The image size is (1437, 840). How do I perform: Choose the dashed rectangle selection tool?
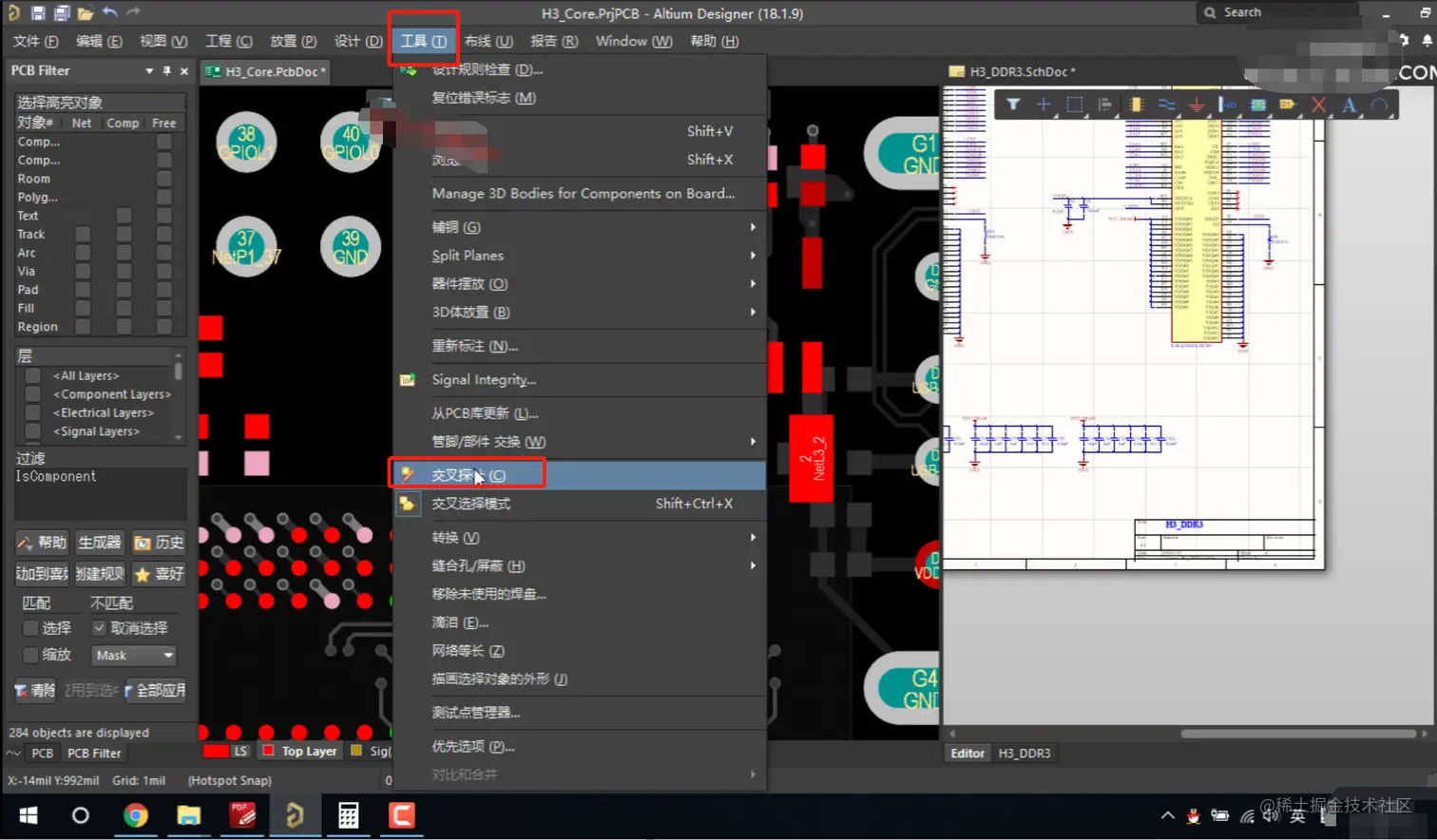click(1074, 105)
